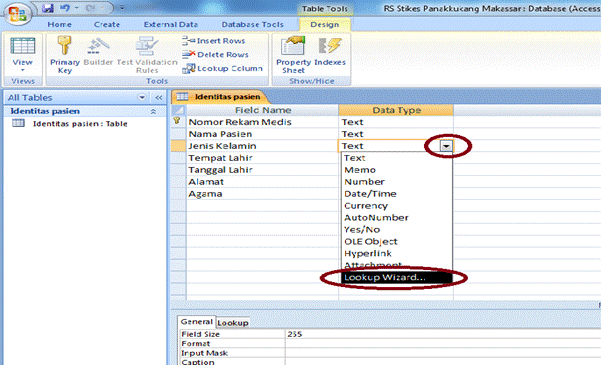The height and width of the screenshot is (365, 601).
Task: Click Lookup Column in Tools group
Action: coord(223,68)
